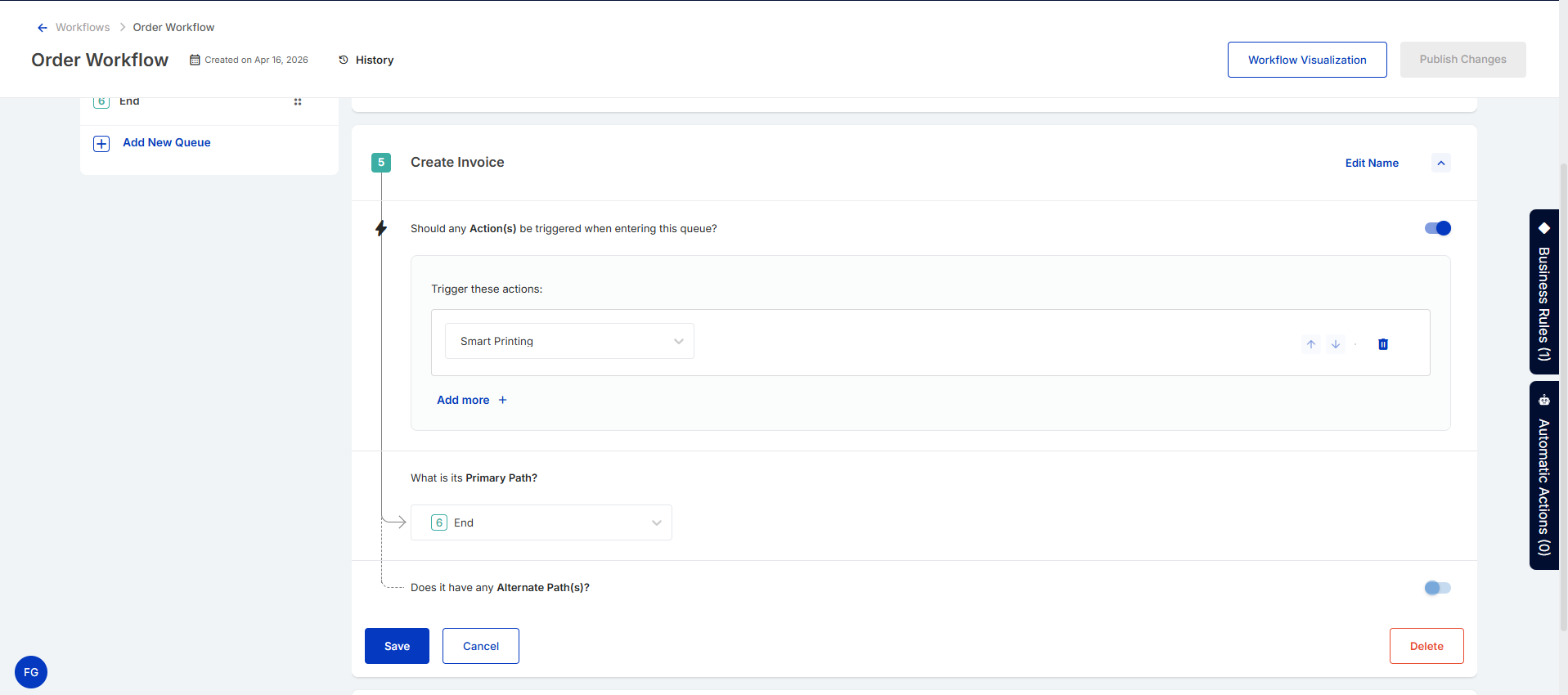Viewport: 1568px width, 695px height.
Task: Click the calendar icon beside Created on
Action: pyautogui.click(x=195, y=60)
